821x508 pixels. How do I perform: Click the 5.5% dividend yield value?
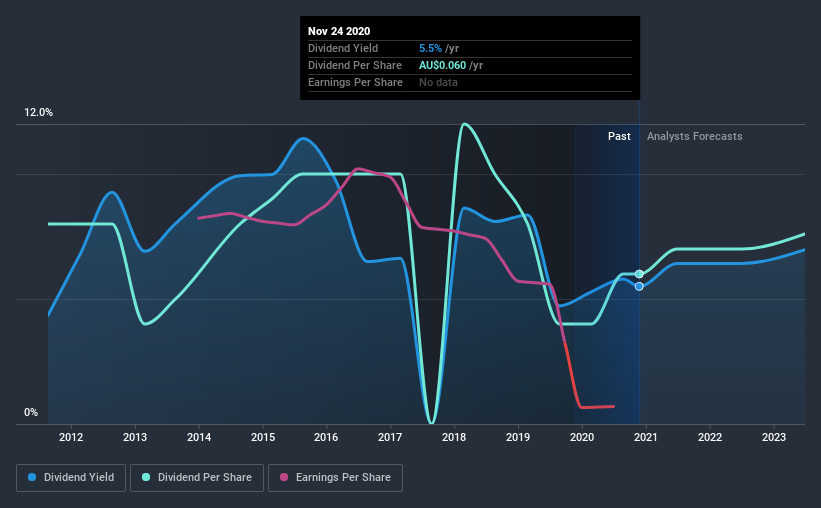point(430,48)
